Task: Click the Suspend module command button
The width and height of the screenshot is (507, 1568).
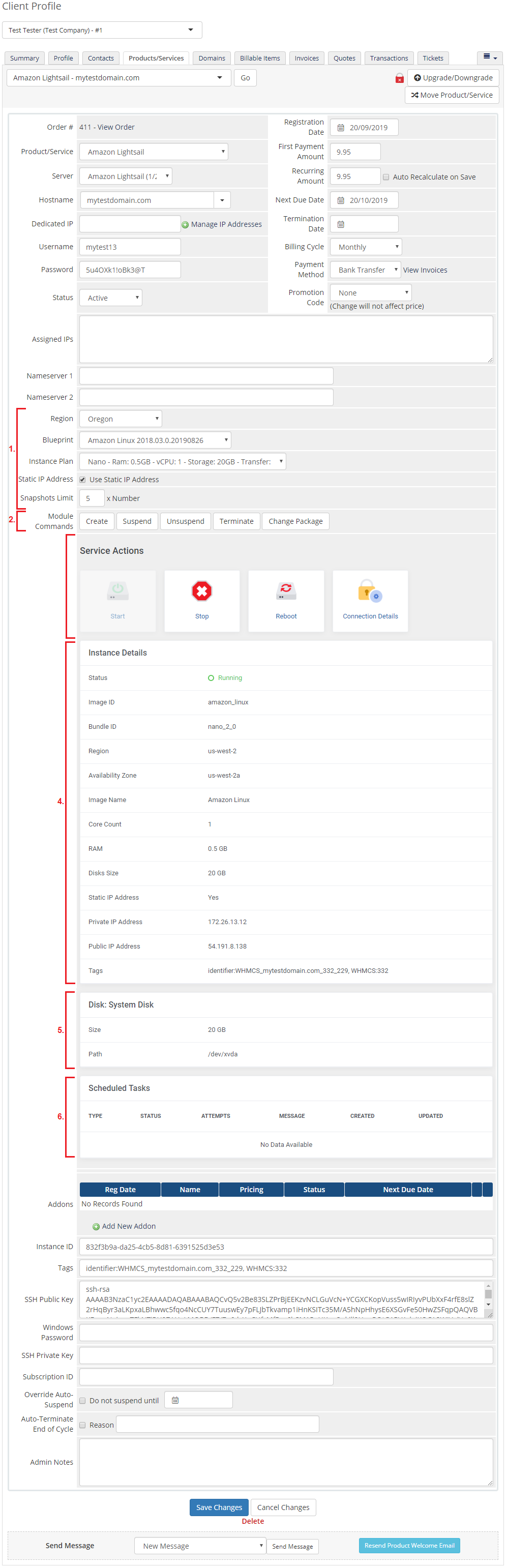Action: (x=137, y=521)
